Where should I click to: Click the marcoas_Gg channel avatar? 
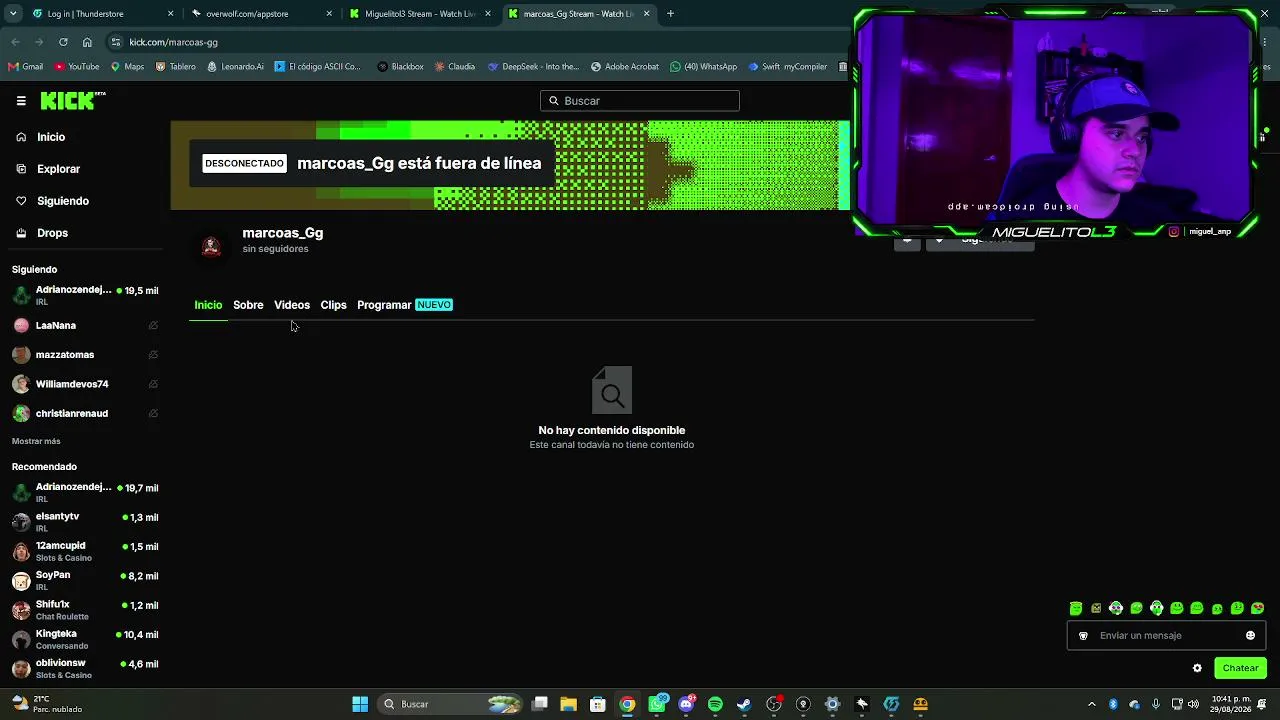(211, 246)
